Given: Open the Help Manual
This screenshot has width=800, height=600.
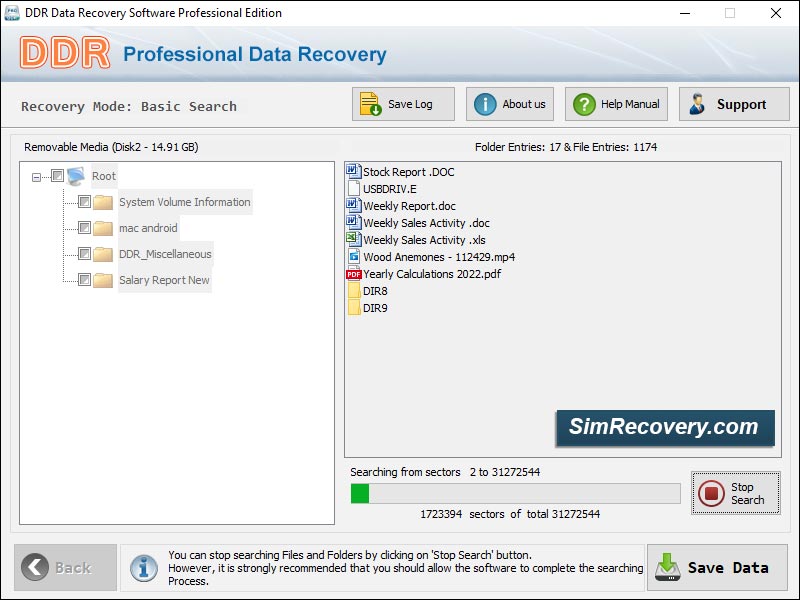Looking at the screenshot, I should 616,104.
